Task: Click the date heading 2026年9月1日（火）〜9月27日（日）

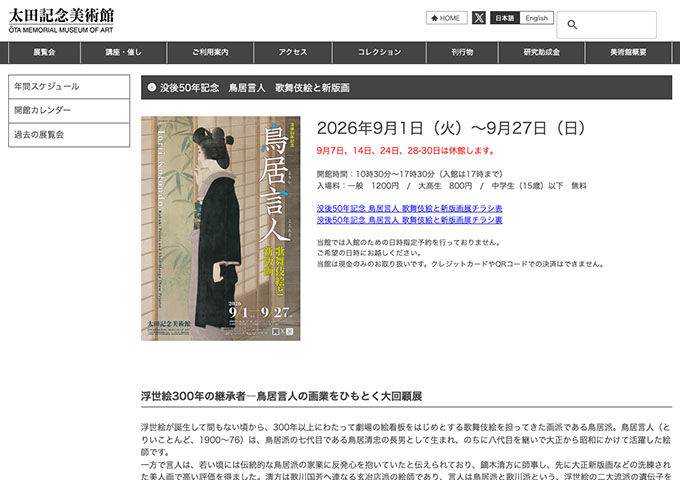Action: point(451,128)
